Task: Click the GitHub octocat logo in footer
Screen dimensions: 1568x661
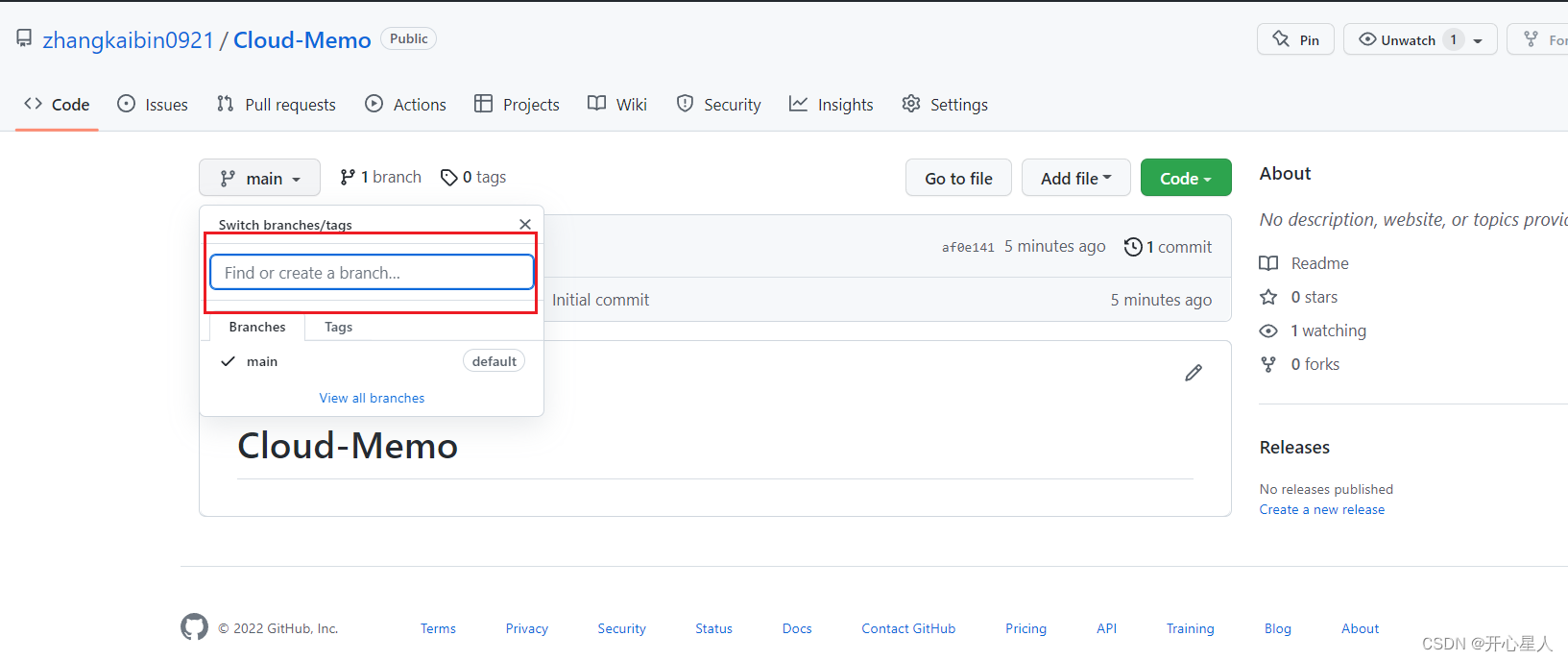Action: [x=194, y=627]
